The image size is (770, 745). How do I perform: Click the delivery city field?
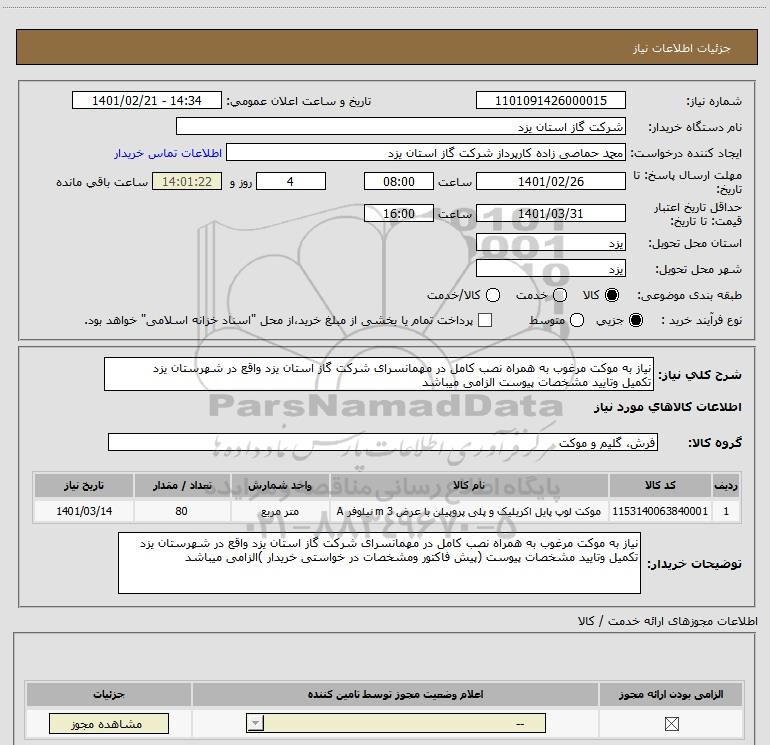pos(550,269)
